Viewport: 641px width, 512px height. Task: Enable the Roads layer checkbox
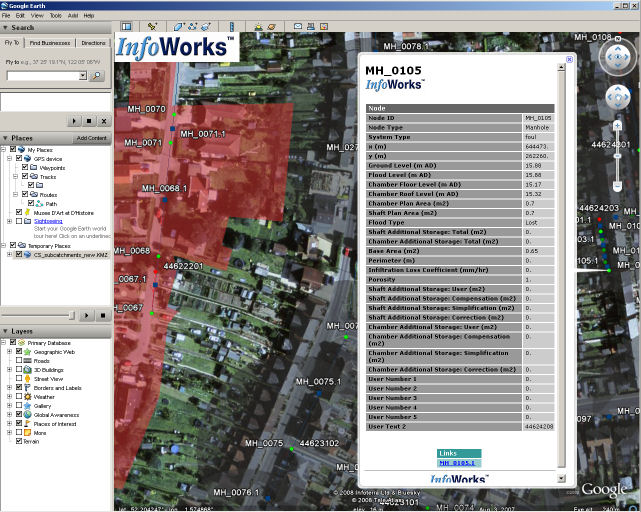[19, 360]
